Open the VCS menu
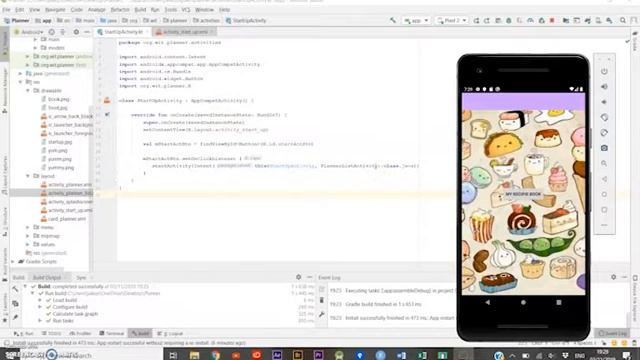Viewport: 640px width, 360px height. [186, 9]
